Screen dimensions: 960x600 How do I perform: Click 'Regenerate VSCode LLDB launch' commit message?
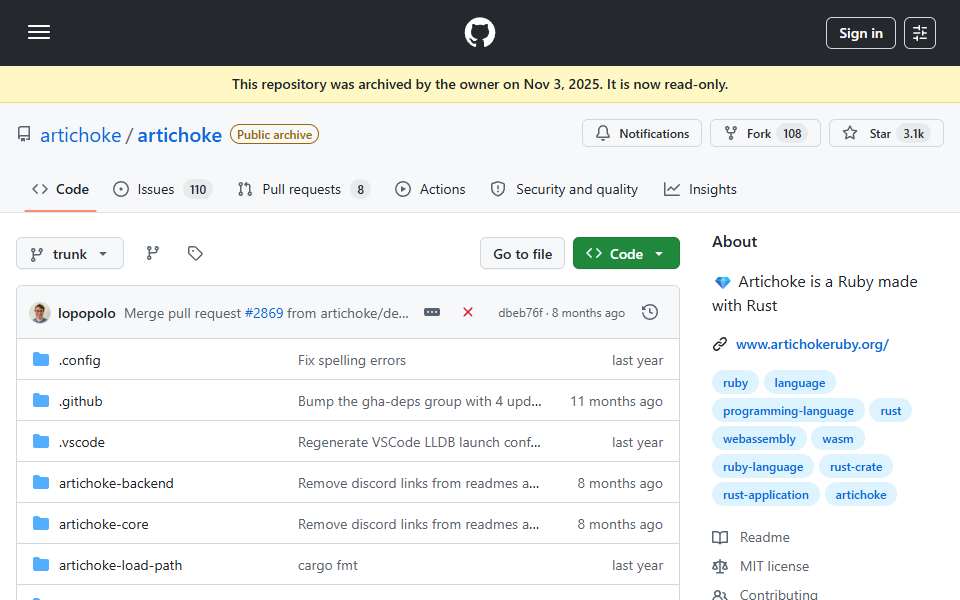click(419, 442)
